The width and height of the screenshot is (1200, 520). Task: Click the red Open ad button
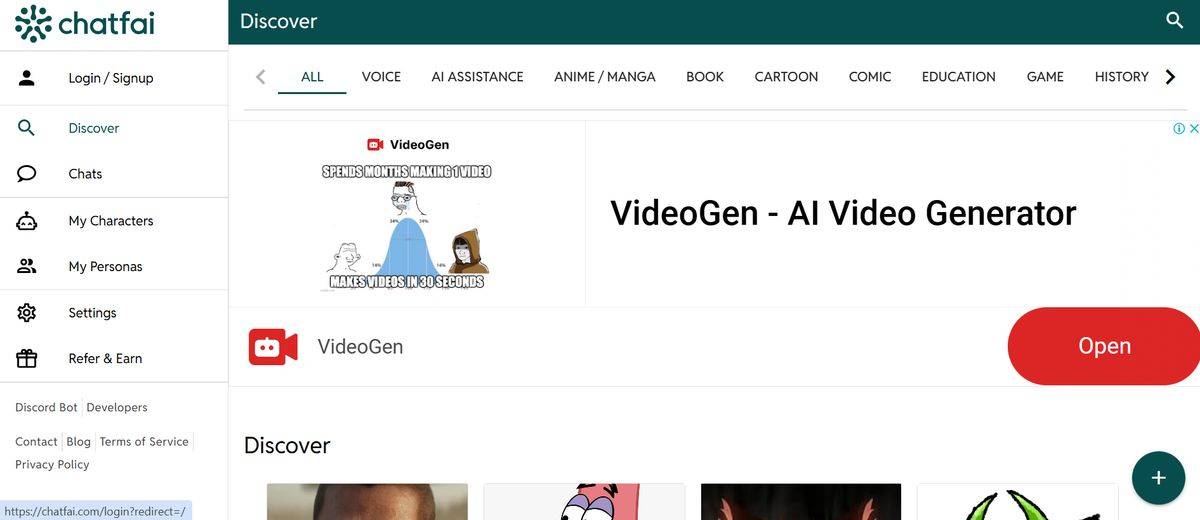[x=1104, y=346]
